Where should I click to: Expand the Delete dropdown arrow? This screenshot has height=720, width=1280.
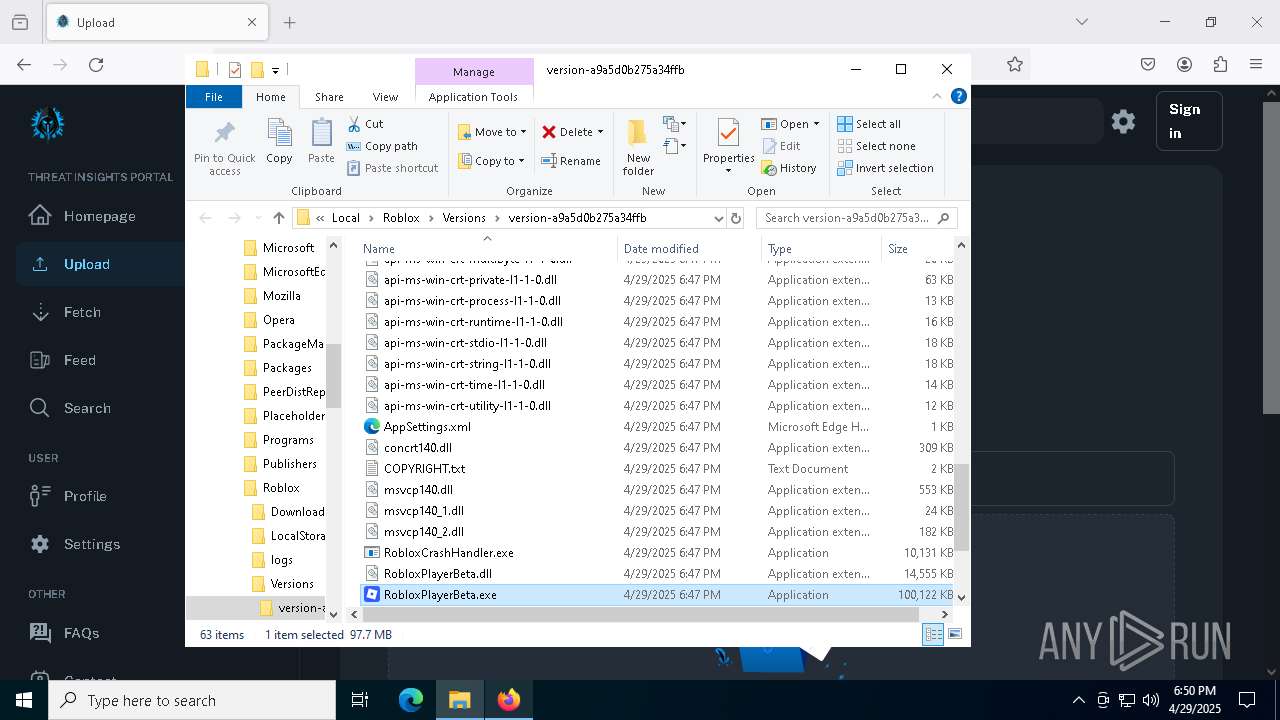coord(600,132)
